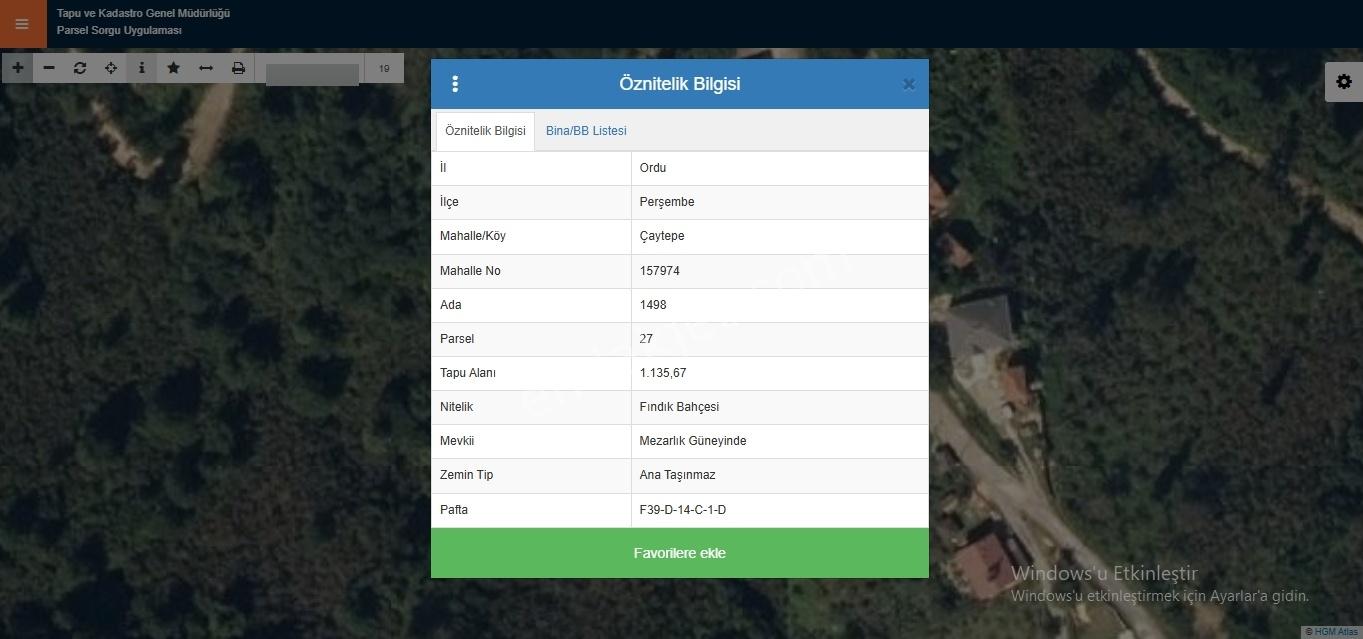Click the greyed coordinate field in the toolbar
Image resolution: width=1363 pixels, height=639 pixels.
312,75
